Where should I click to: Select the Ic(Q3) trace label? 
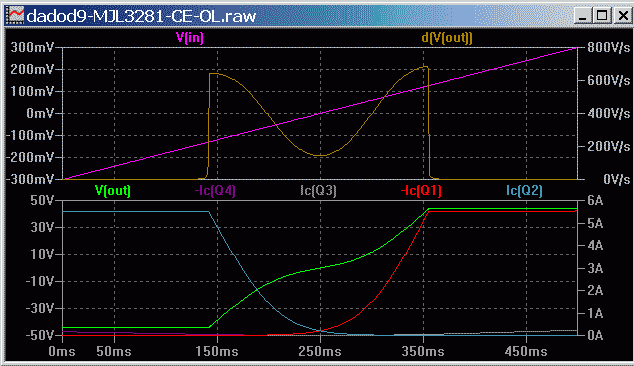click(318, 190)
